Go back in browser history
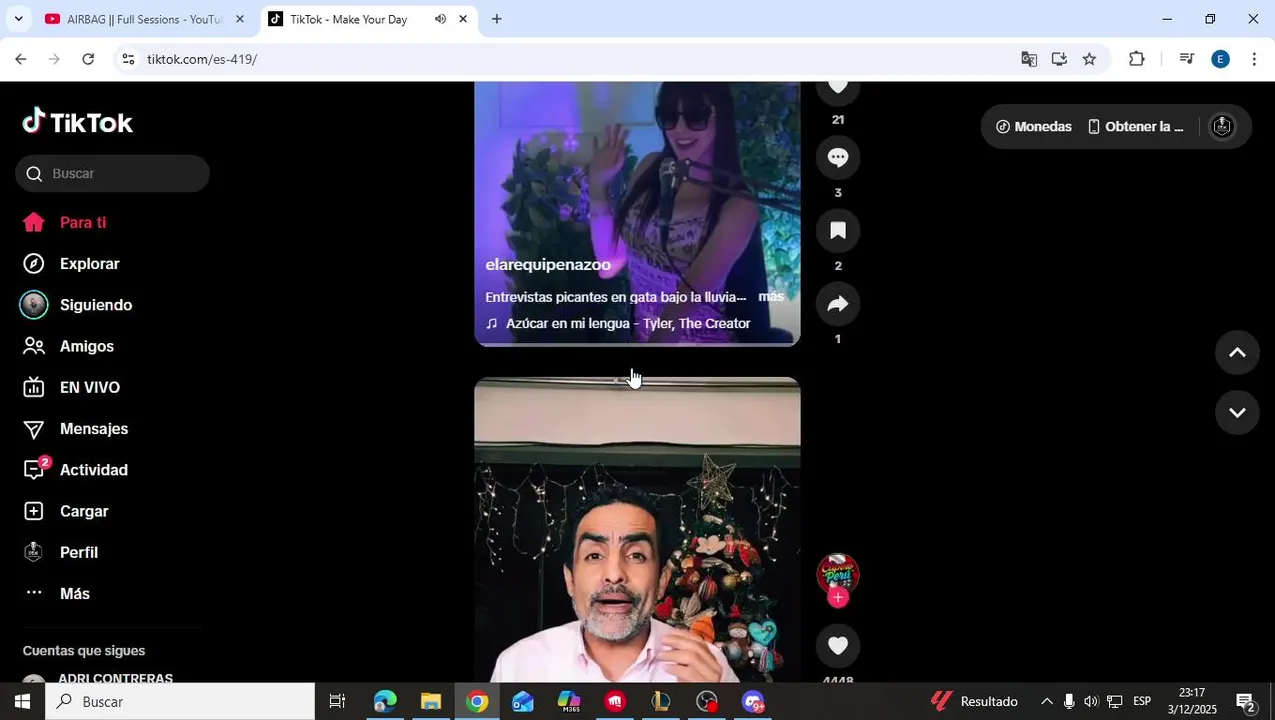This screenshot has height=720, width=1275. pyautogui.click(x=20, y=59)
